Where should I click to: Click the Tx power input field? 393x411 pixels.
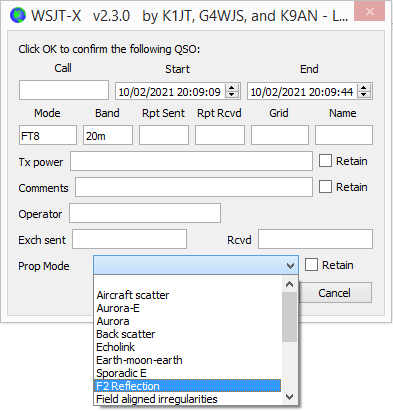[x=191, y=161]
